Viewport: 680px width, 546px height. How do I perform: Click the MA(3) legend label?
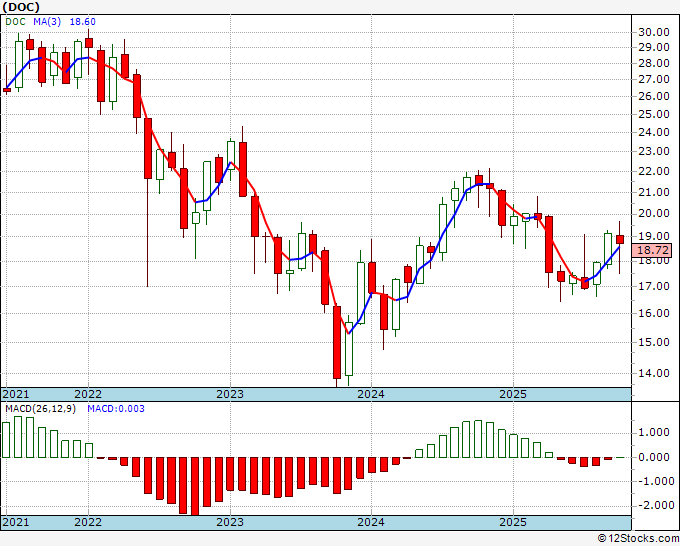47,22
